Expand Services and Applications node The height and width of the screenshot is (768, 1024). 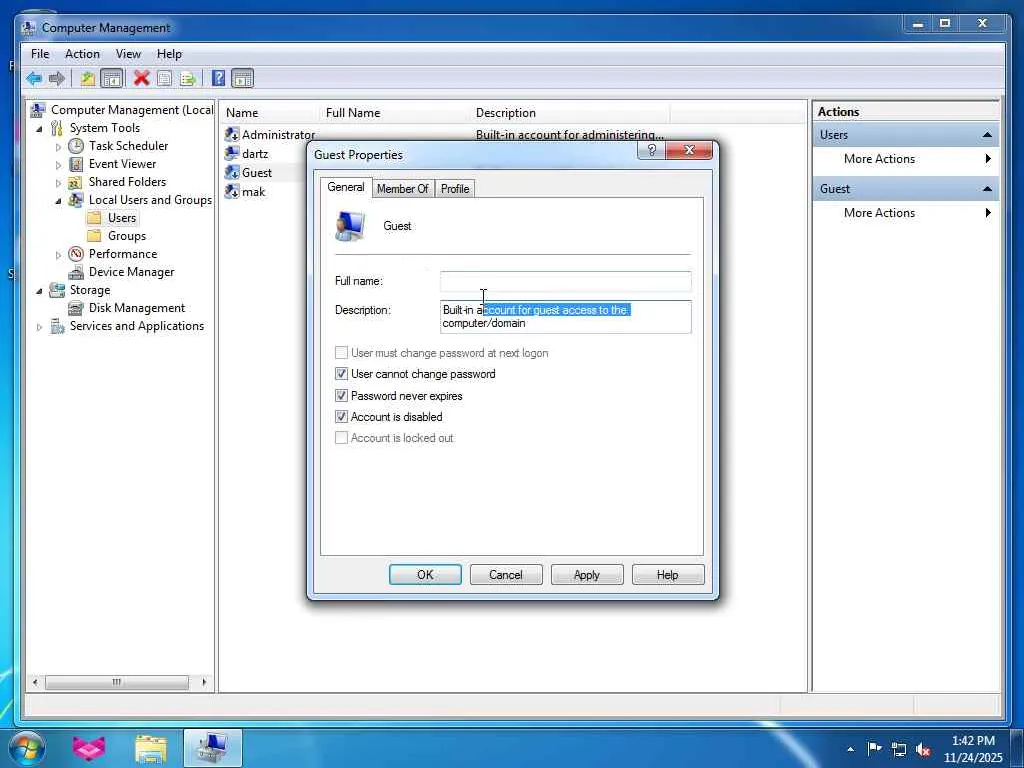pyautogui.click(x=39, y=327)
